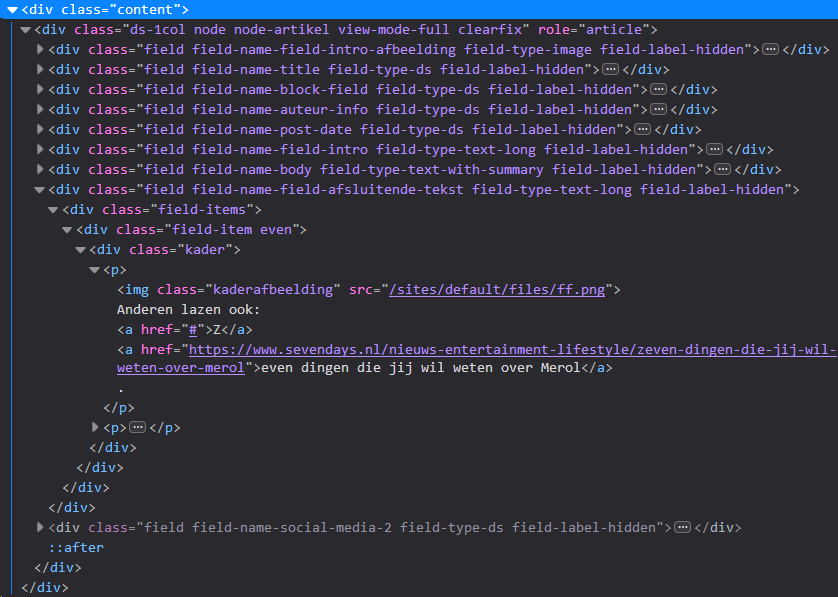Click the "kaderafbeelding" class value
The image size is (838, 597).
tap(273, 290)
